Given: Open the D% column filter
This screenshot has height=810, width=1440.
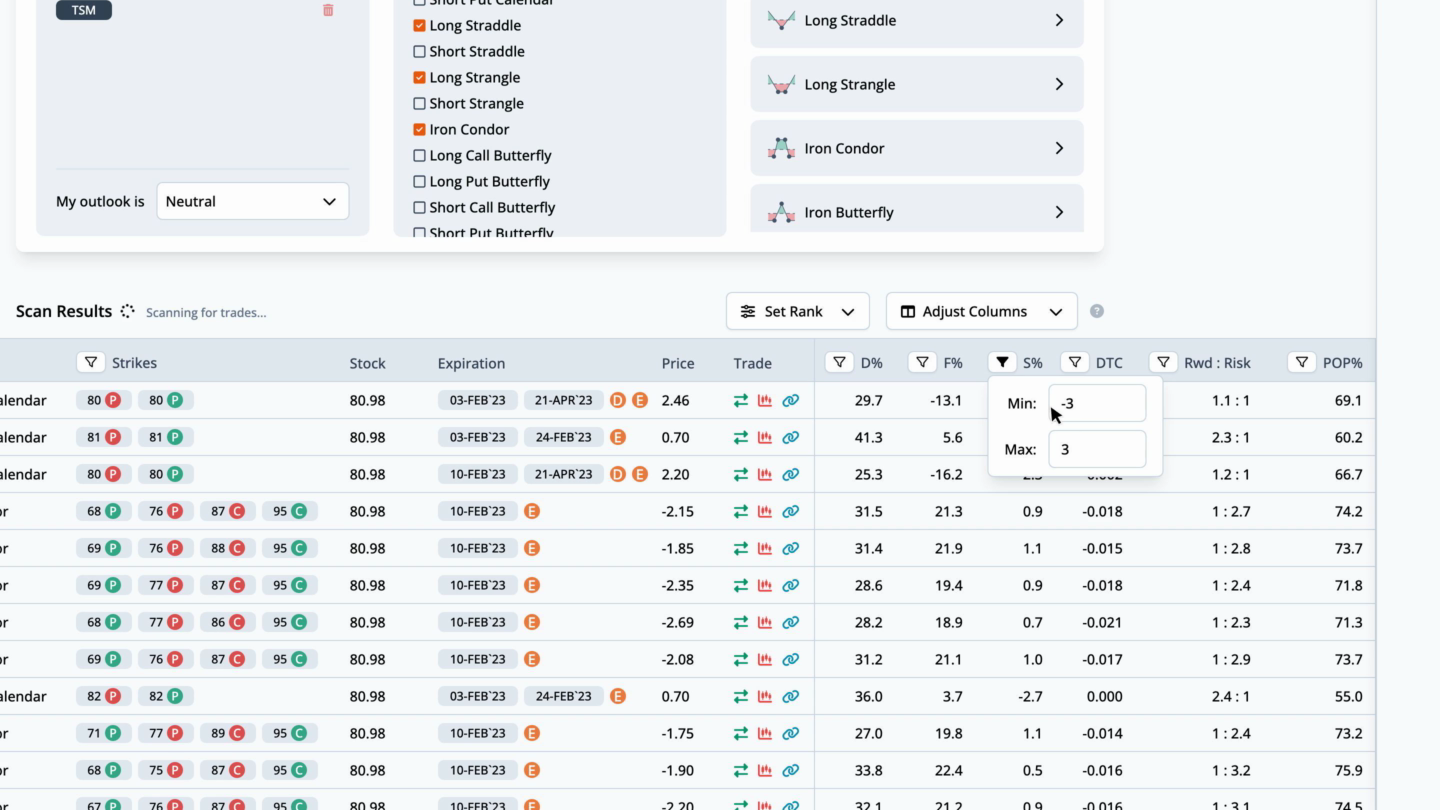Looking at the screenshot, I should 839,363.
